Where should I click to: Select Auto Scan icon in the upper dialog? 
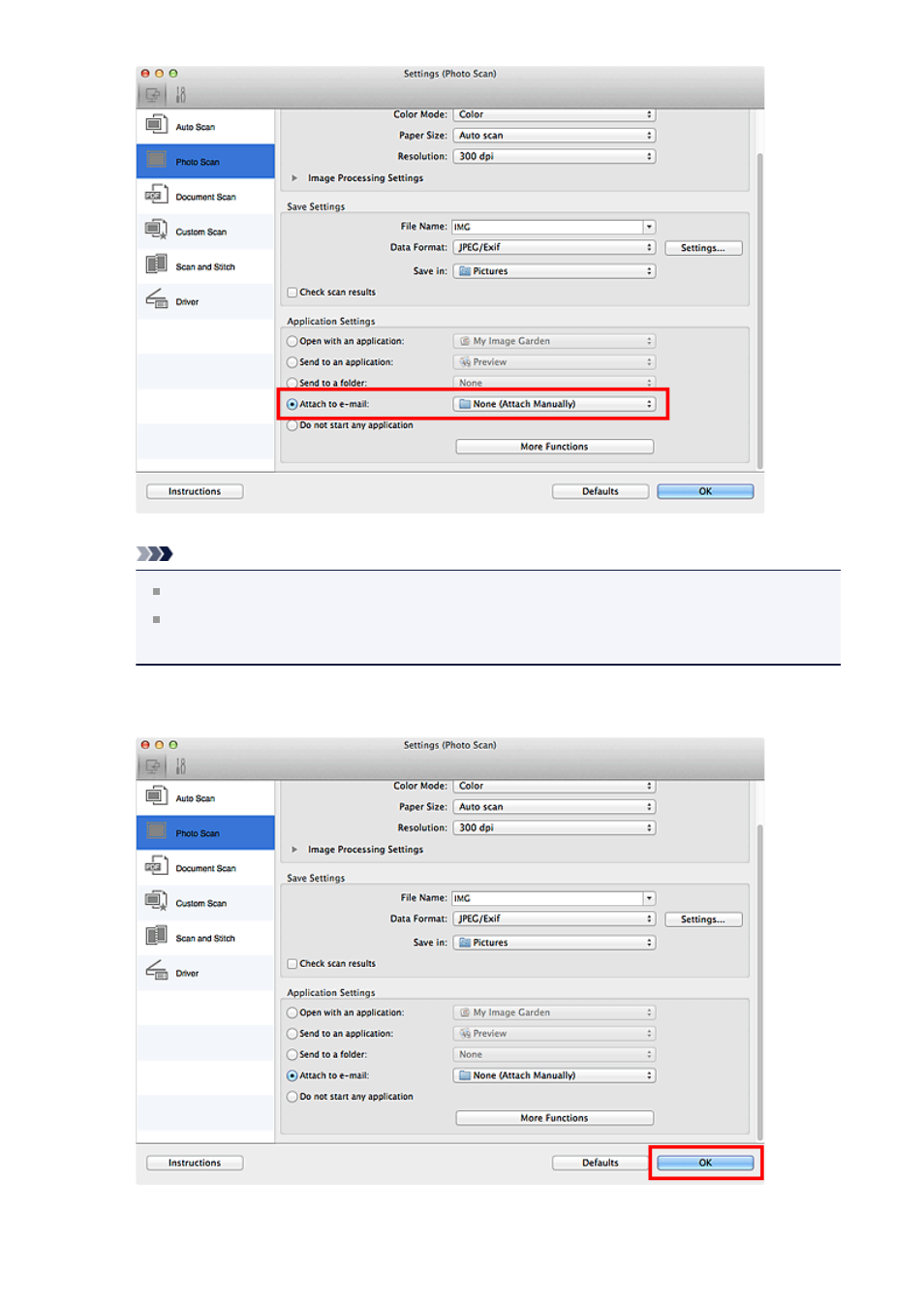156,125
